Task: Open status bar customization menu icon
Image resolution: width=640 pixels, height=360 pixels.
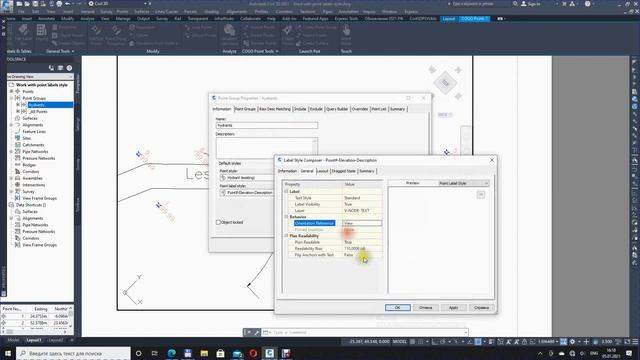Action: 635,342
